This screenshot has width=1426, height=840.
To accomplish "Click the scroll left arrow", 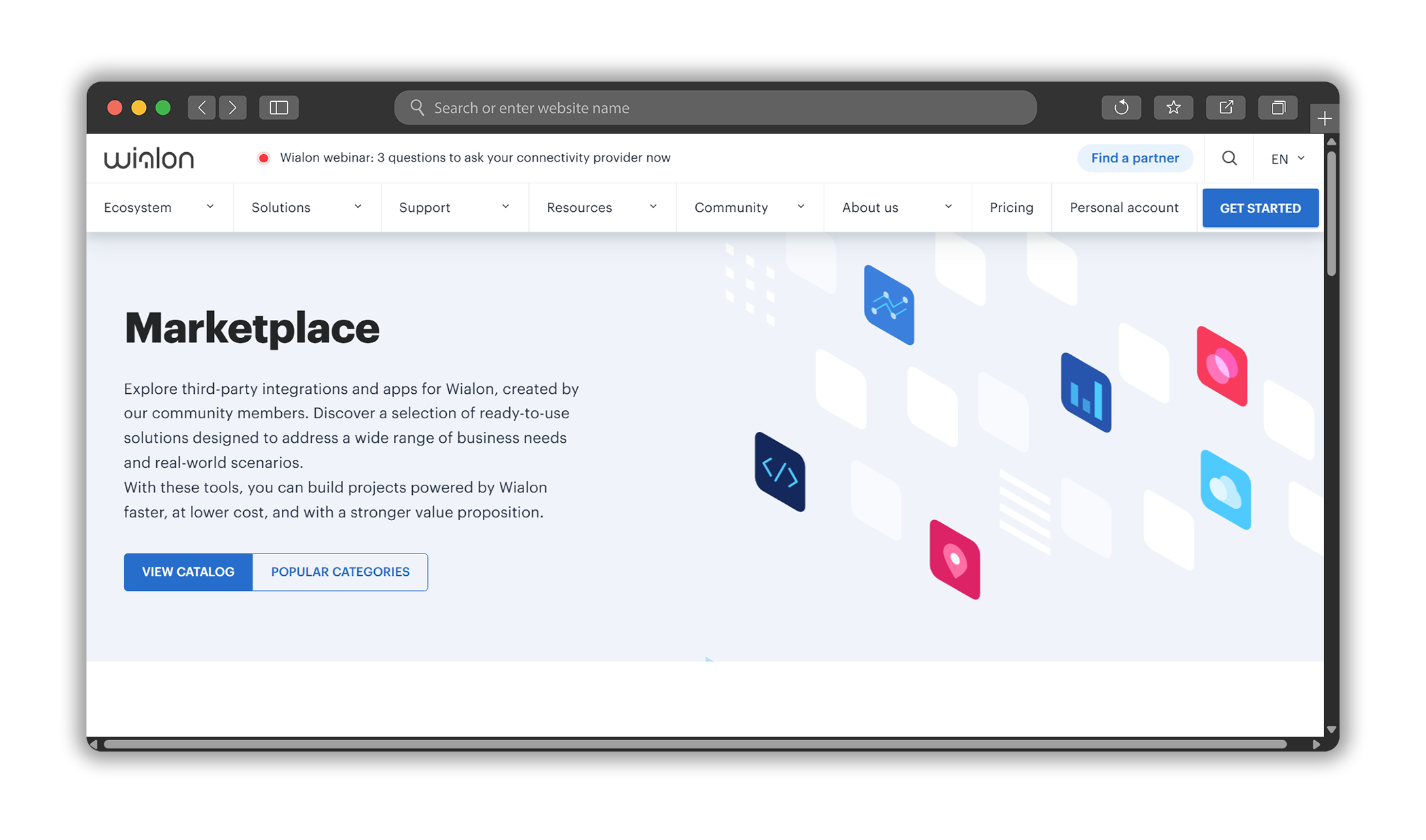I will point(94,744).
